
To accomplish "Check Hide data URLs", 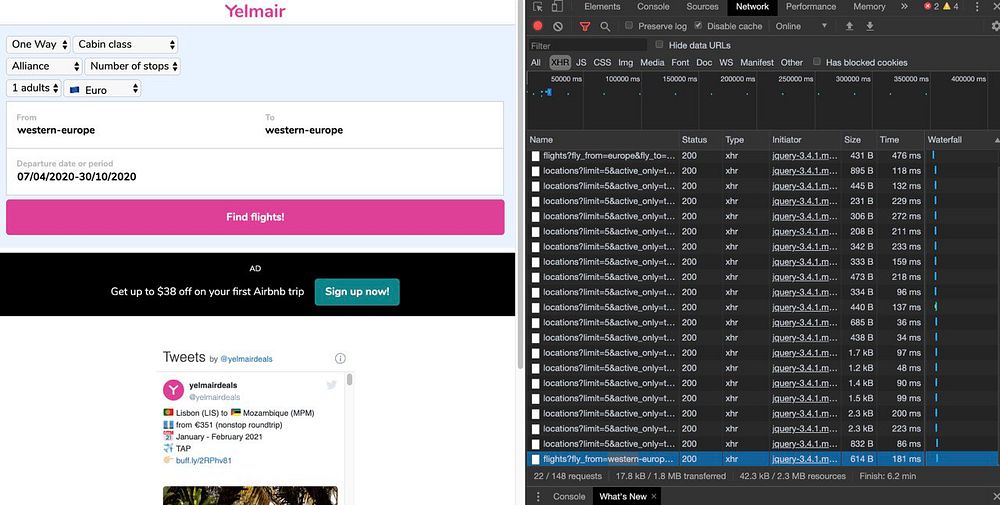I will click(659, 45).
